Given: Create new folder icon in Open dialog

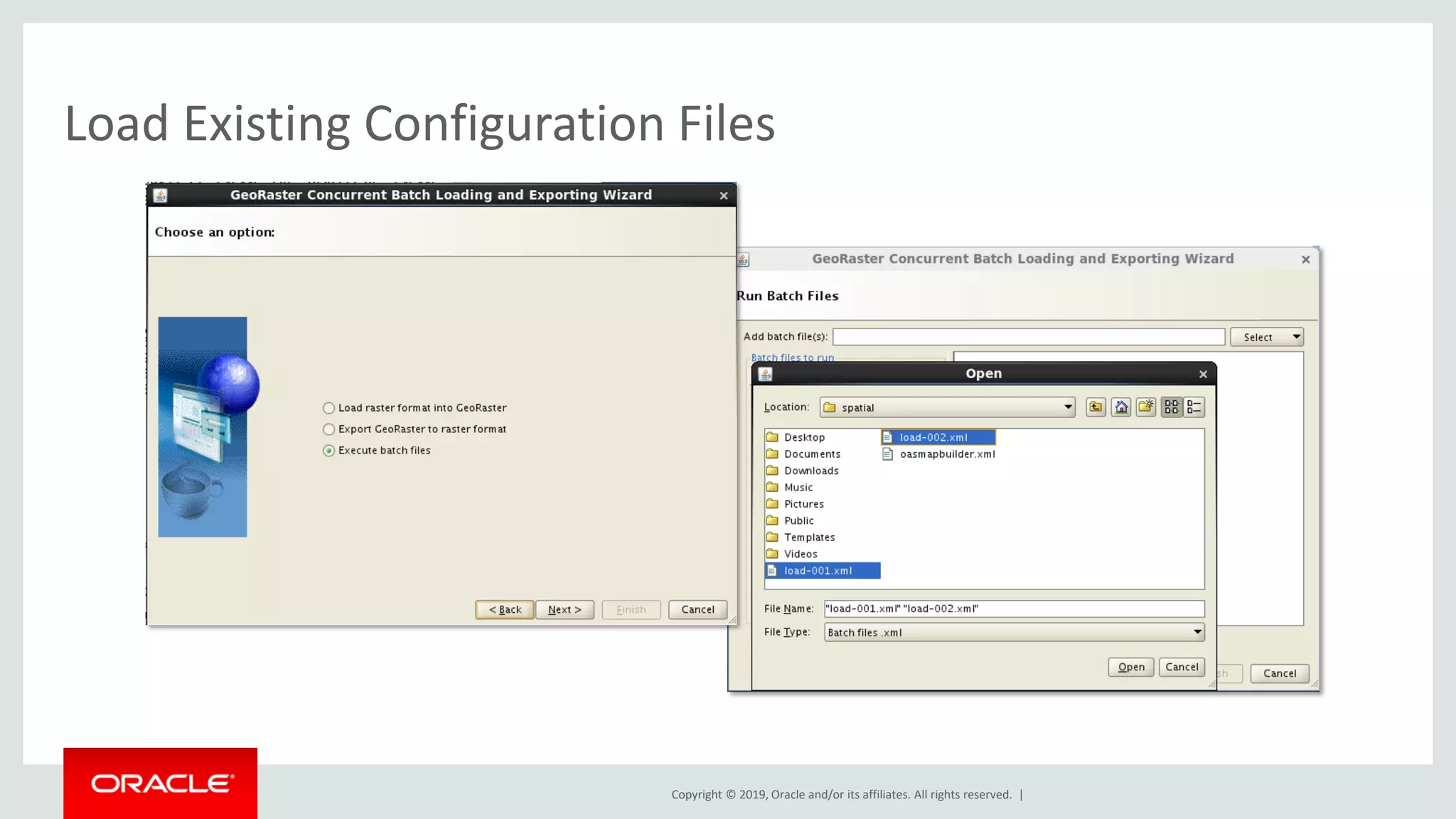Looking at the screenshot, I should [x=1146, y=407].
